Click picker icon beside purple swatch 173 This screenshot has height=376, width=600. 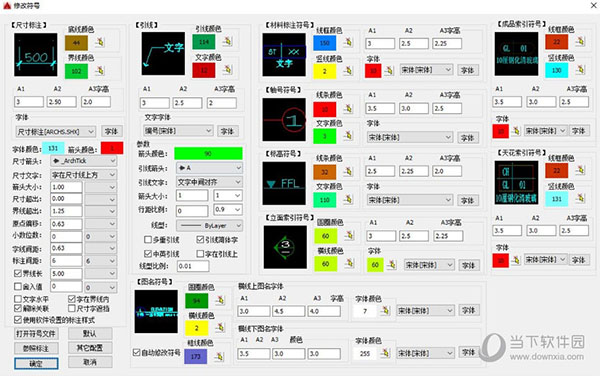click(x=219, y=356)
